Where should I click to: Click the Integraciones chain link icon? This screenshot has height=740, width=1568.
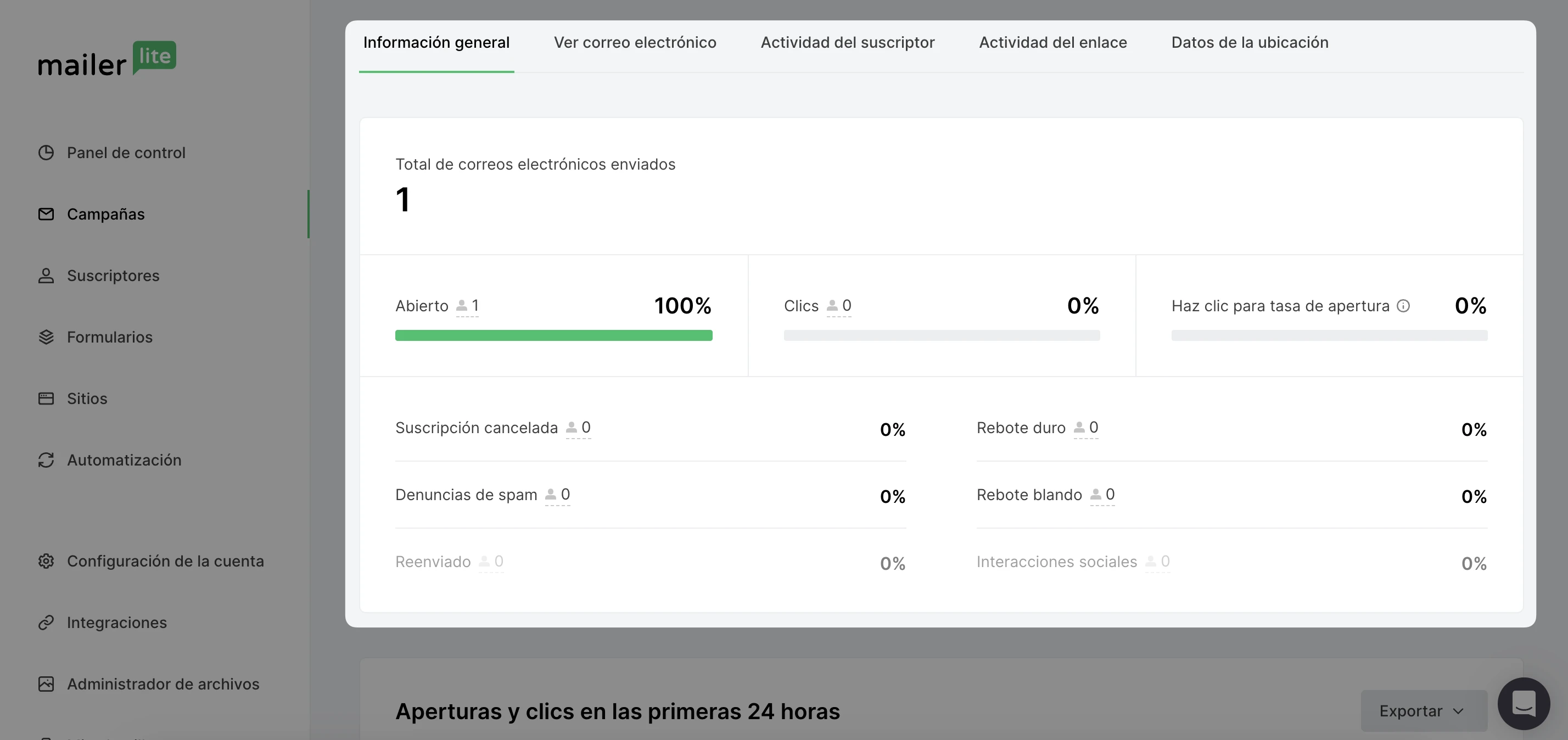[x=46, y=623]
